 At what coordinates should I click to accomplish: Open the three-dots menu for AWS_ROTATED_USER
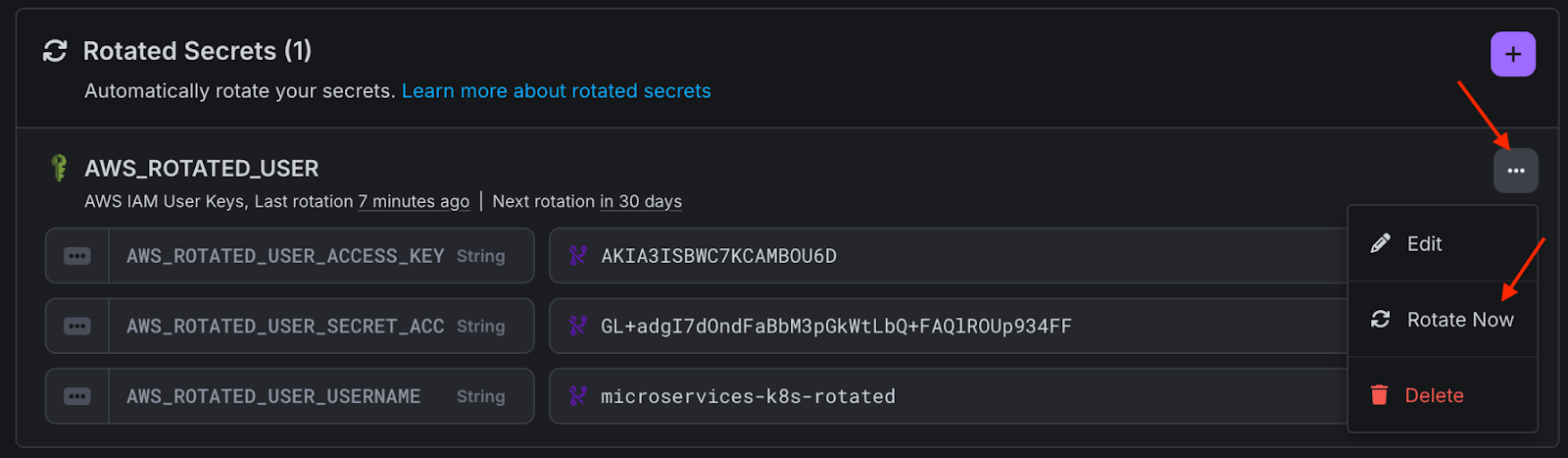(1516, 171)
